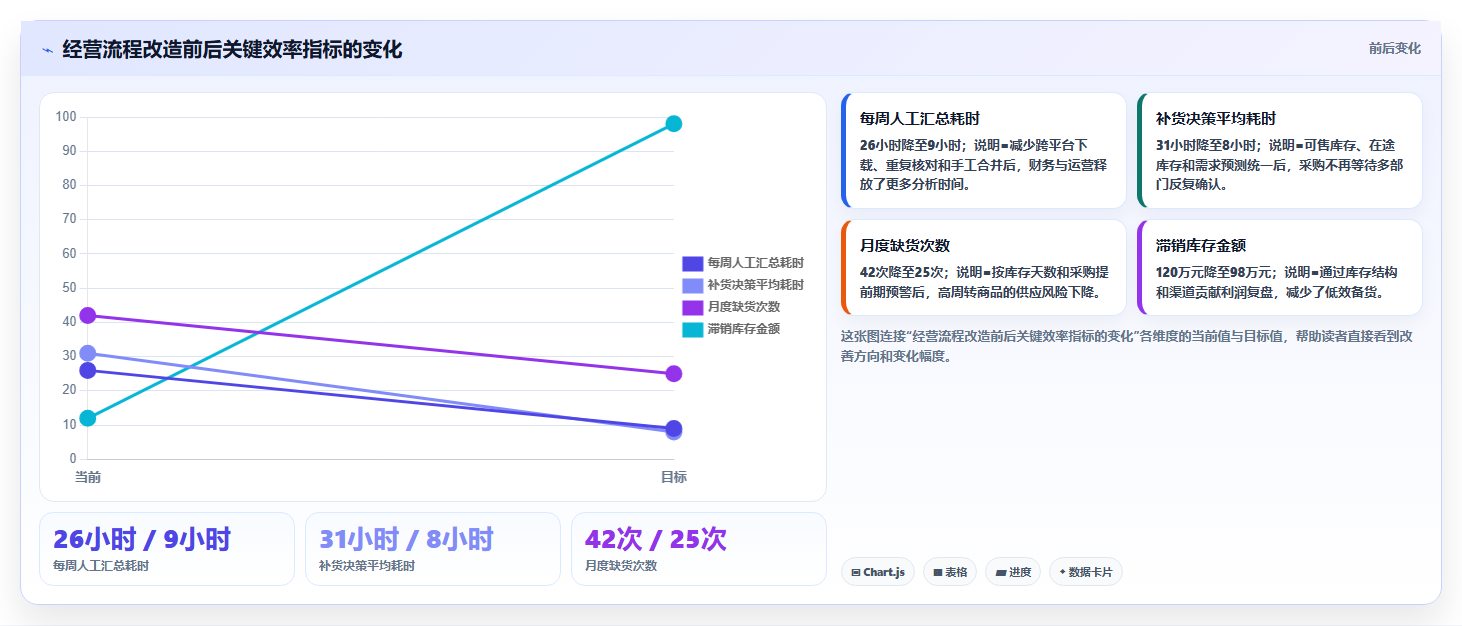The height and width of the screenshot is (626, 1462).
Task: Click the 每周人工汇总耗时 legend label
Action: click(755, 263)
